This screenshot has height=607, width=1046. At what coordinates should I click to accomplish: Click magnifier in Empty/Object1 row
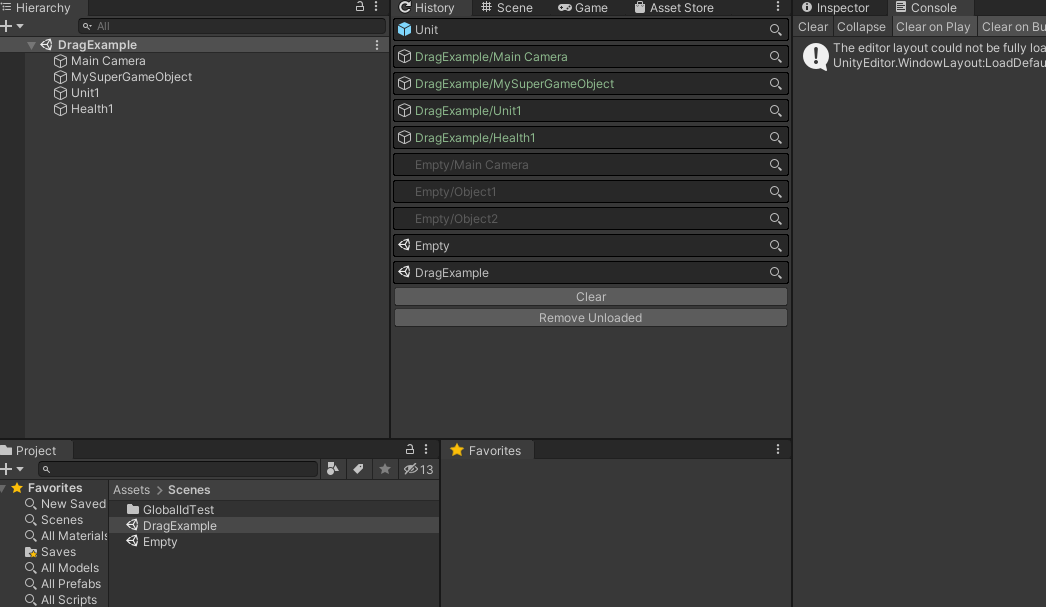775,192
